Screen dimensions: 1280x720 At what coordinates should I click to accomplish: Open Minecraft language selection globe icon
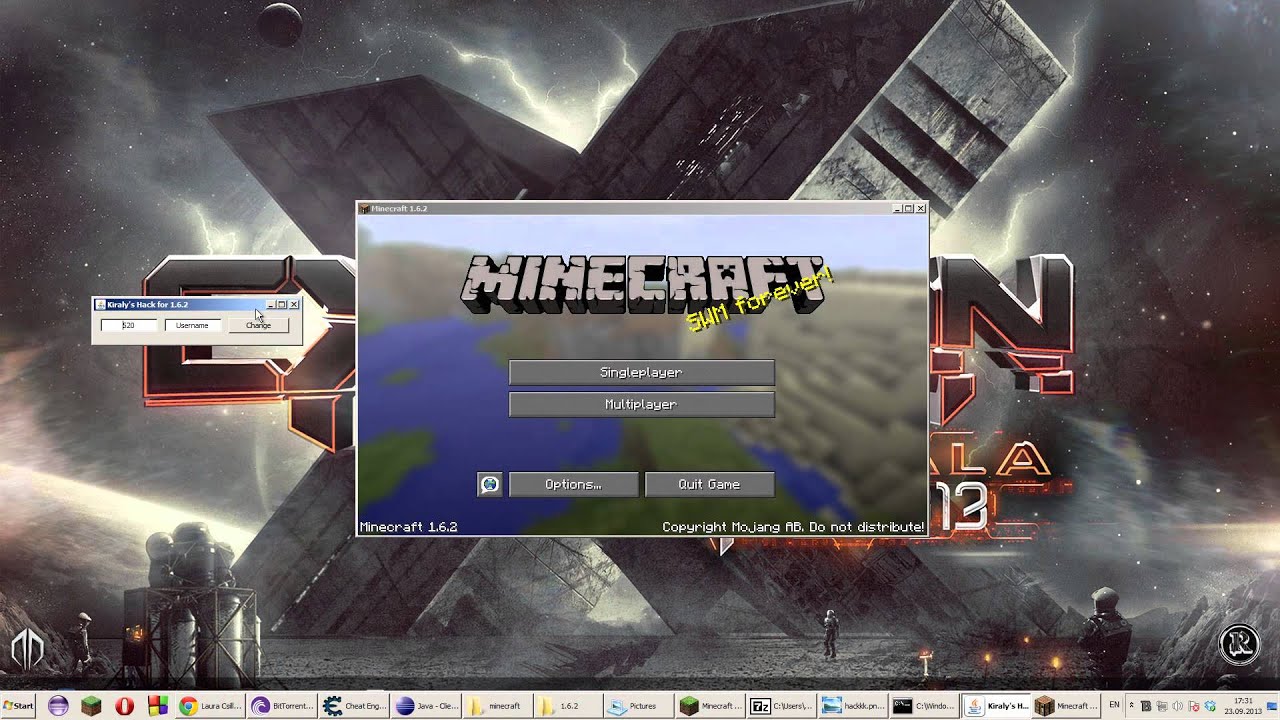(489, 485)
